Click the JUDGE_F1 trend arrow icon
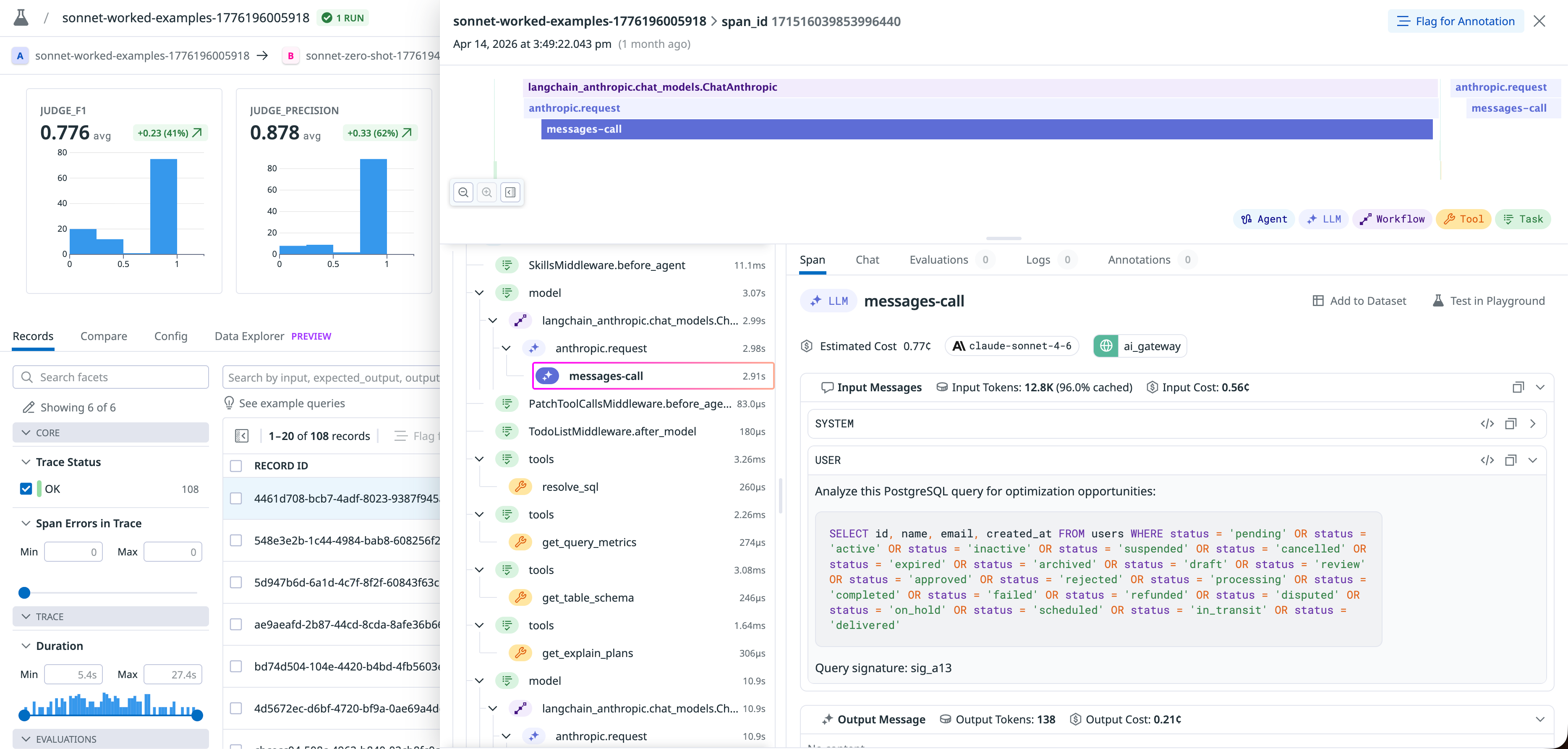 (196, 133)
